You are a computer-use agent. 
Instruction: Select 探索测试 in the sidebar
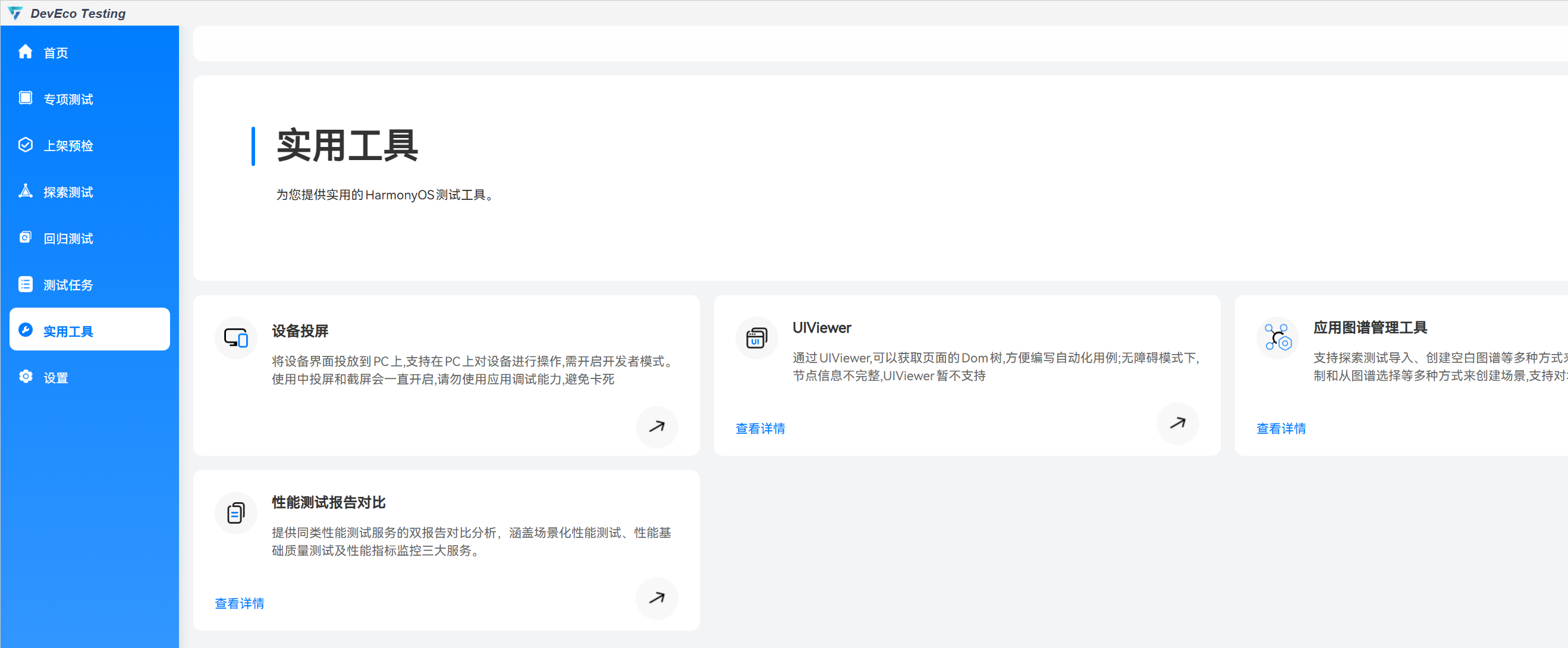click(68, 192)
